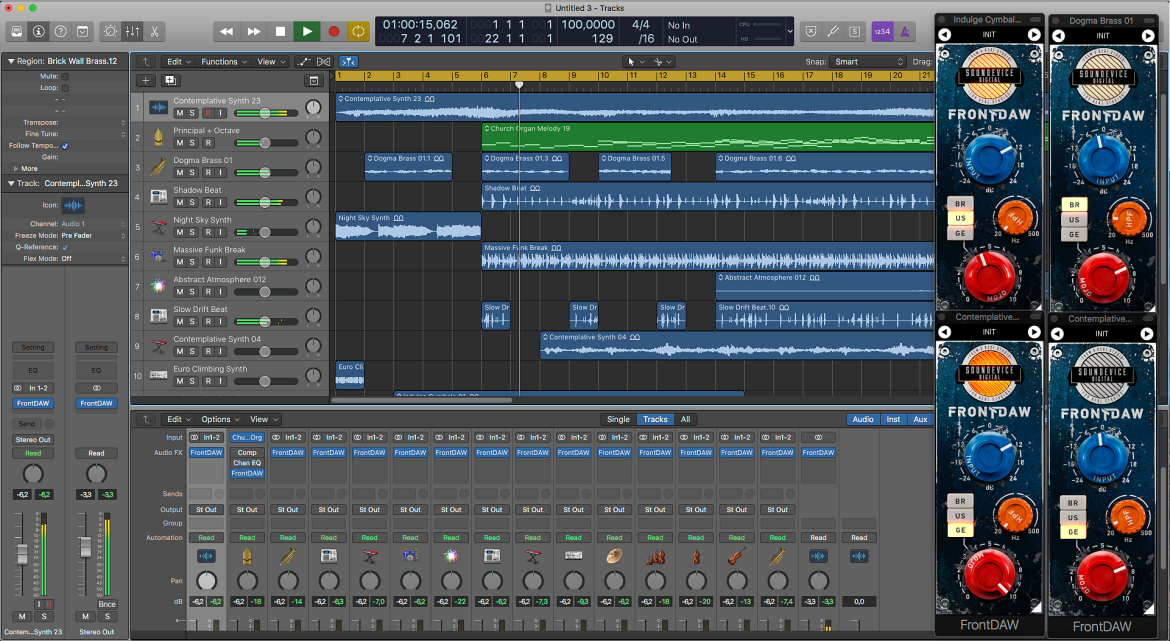Click the Replace mode shield icon
Screen dimensions: 1170x641
(811, 31)
